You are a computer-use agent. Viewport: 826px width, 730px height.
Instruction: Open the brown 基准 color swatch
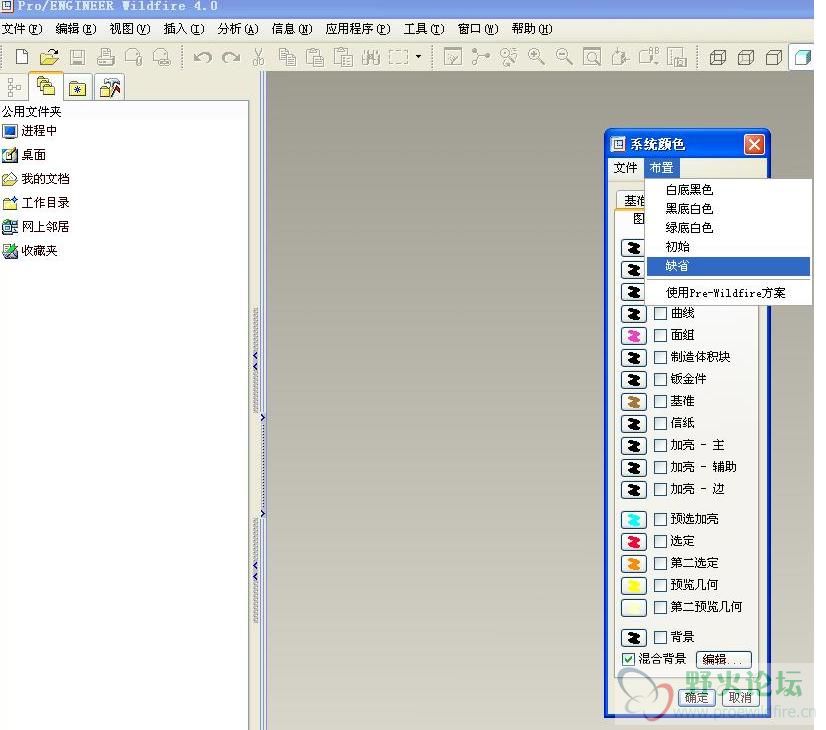[x=634, y=402]
